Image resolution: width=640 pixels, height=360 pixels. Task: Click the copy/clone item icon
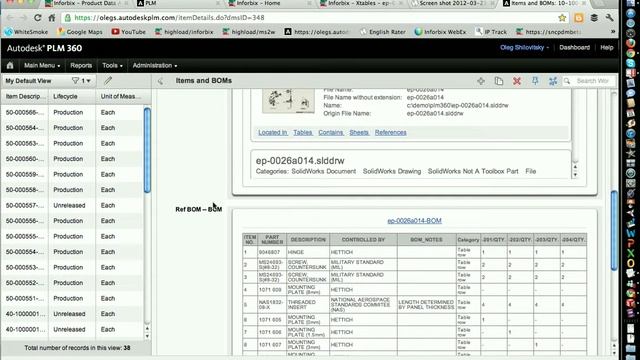tap(499, 81)
